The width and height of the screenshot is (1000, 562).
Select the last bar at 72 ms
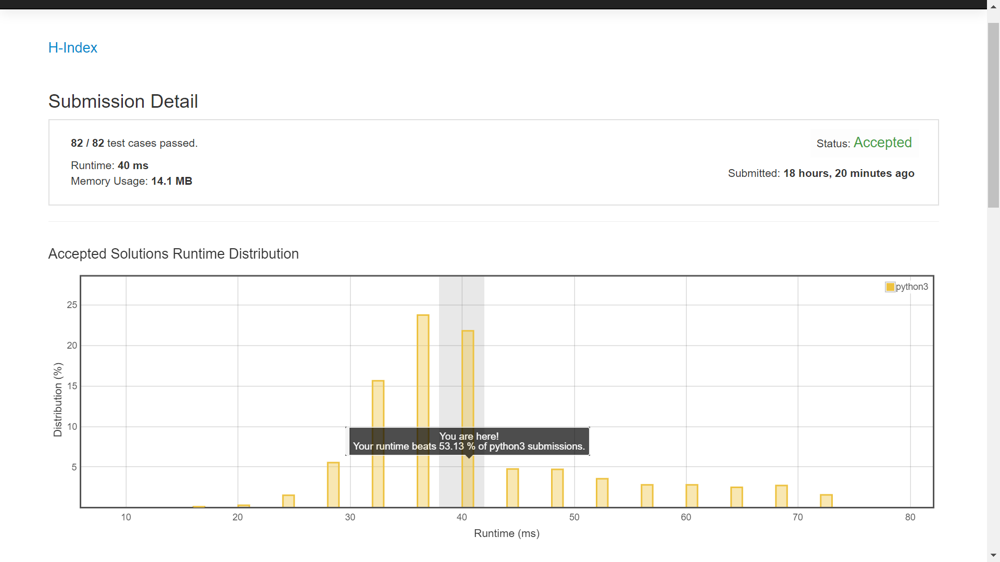(x=827, y=501)
